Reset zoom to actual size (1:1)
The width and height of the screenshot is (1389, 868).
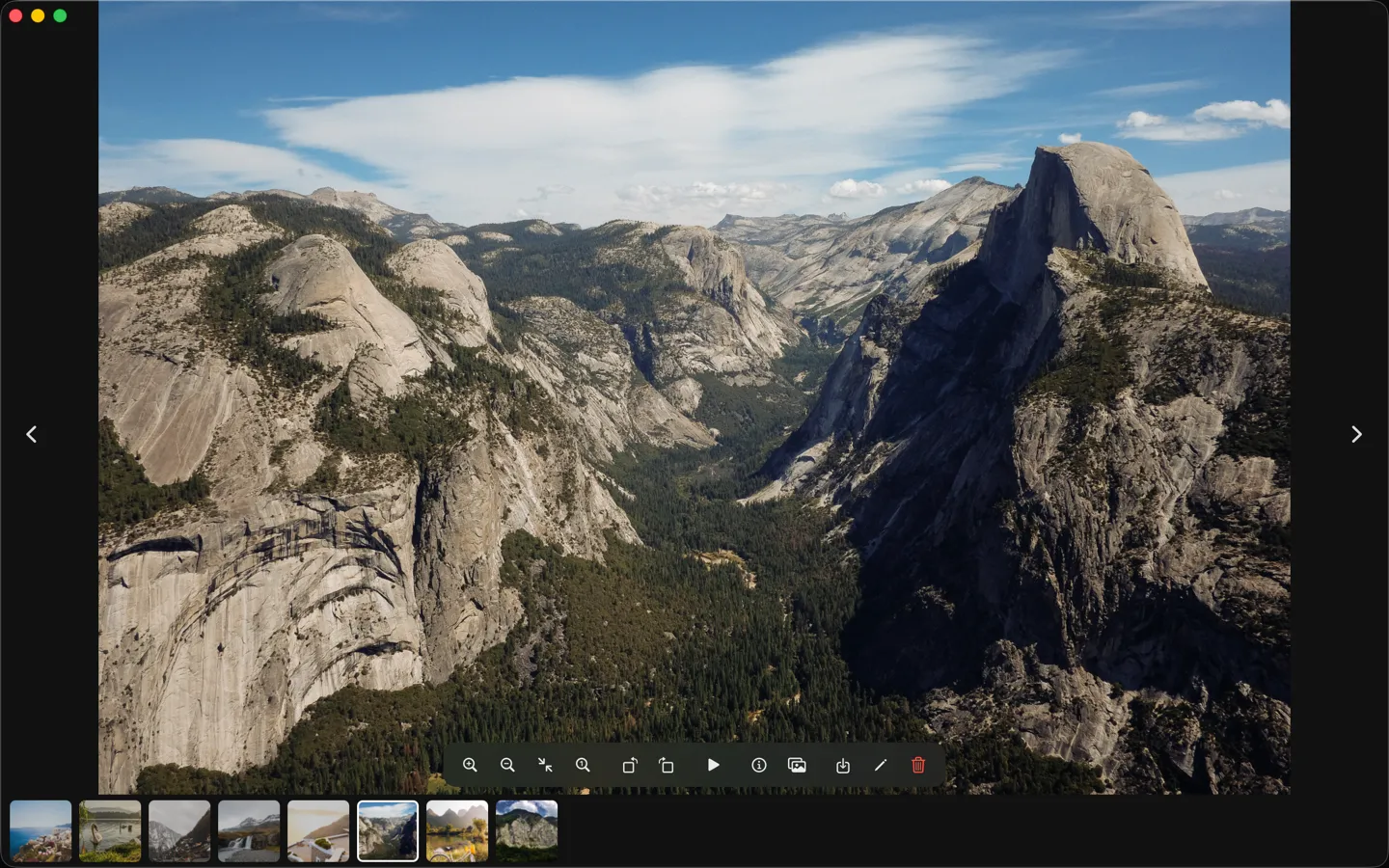583,765
